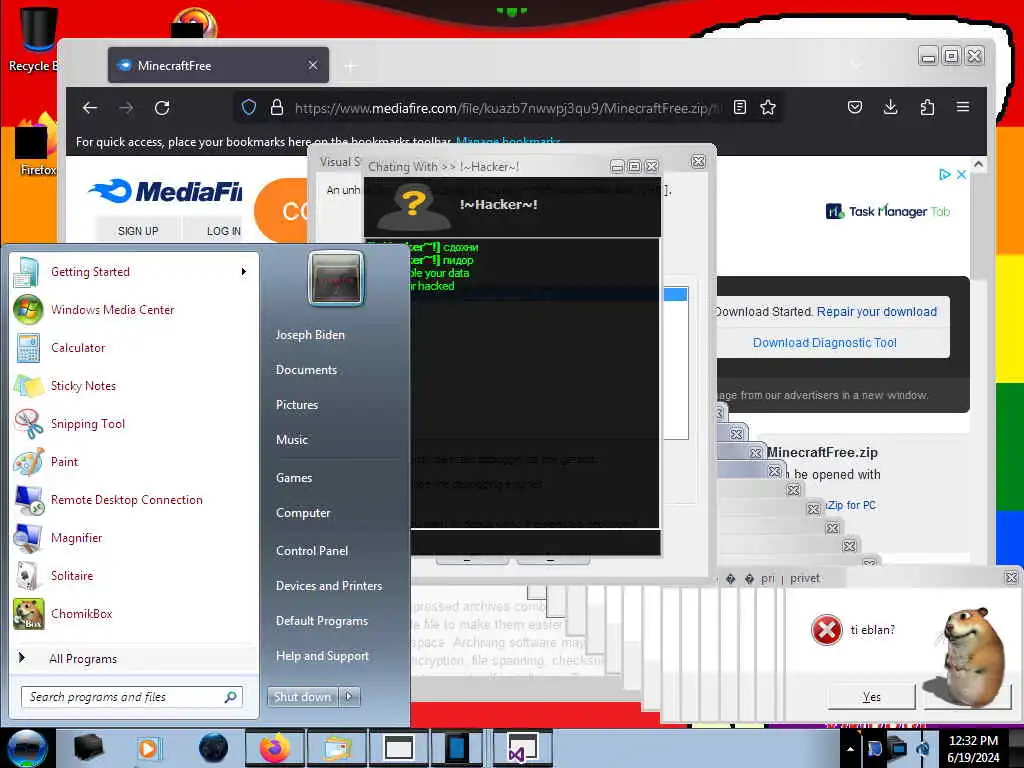The width and height of the screenshot is (1024, 768).
Task: Expand the Getting Started submenu arrow
Action: (x=244, y=272)
